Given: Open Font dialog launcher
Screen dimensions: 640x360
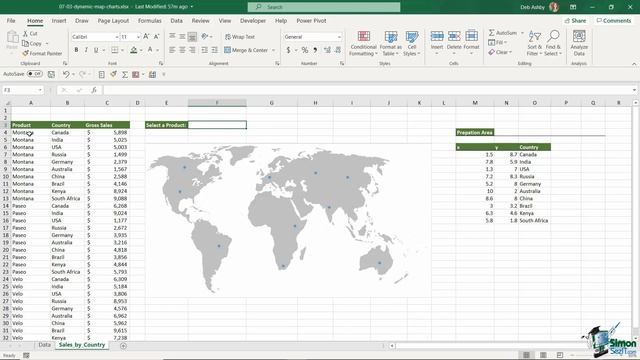Looking at the screenshot, I should (160, 64).
